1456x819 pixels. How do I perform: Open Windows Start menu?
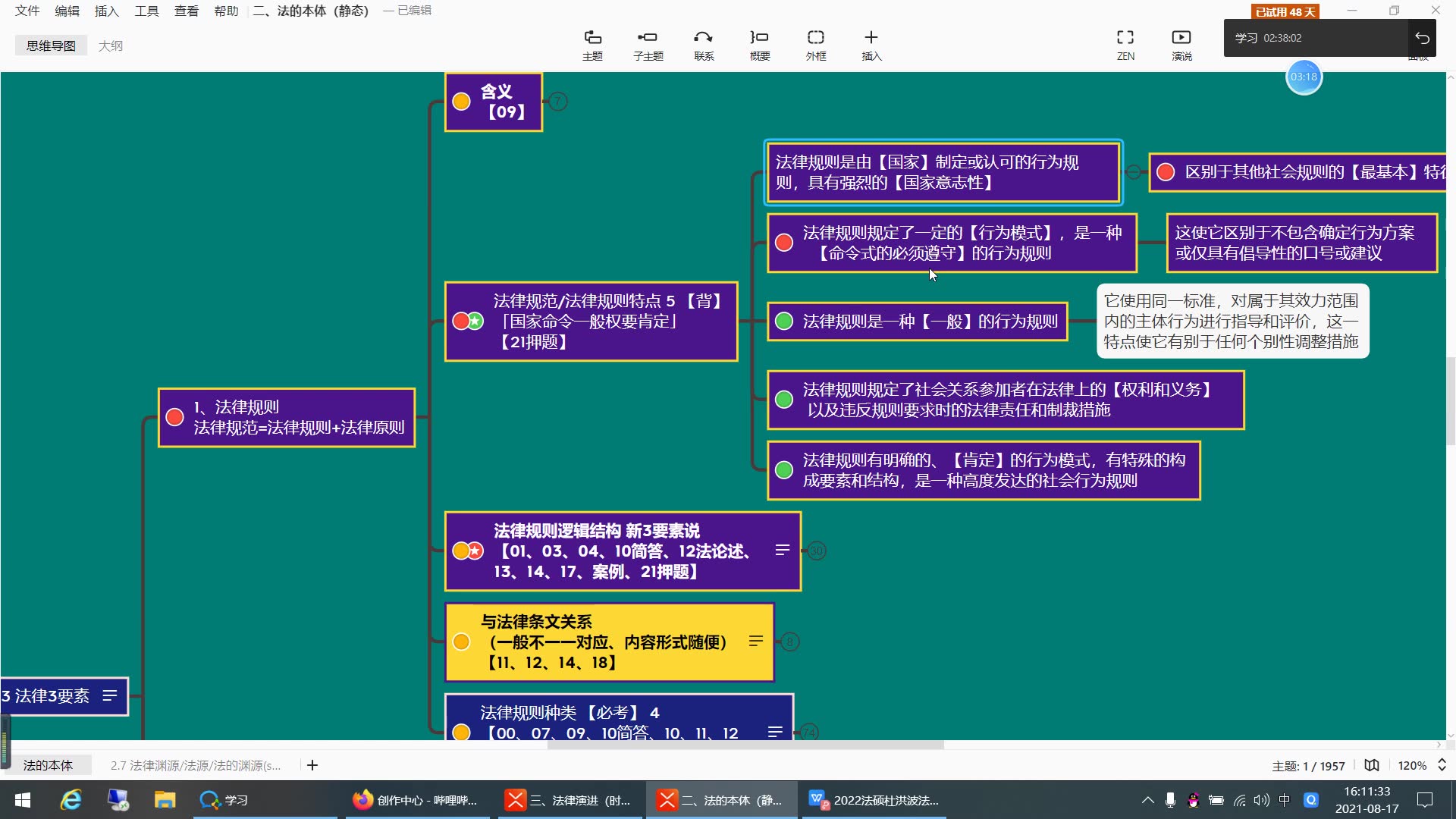23,800
